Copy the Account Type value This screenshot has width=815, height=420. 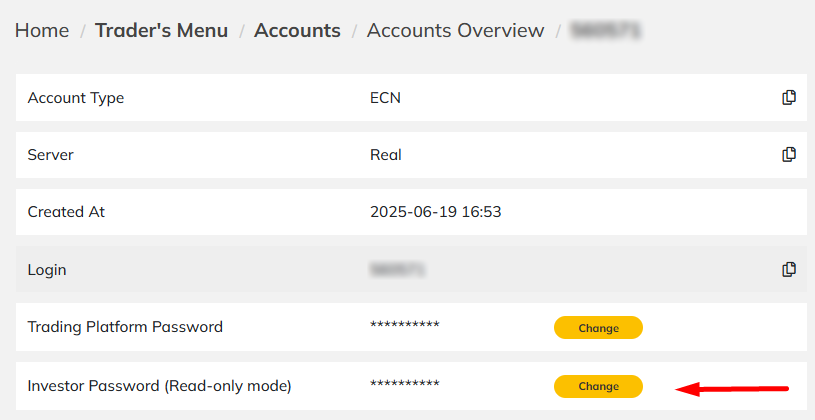click(x=788, y=97)
